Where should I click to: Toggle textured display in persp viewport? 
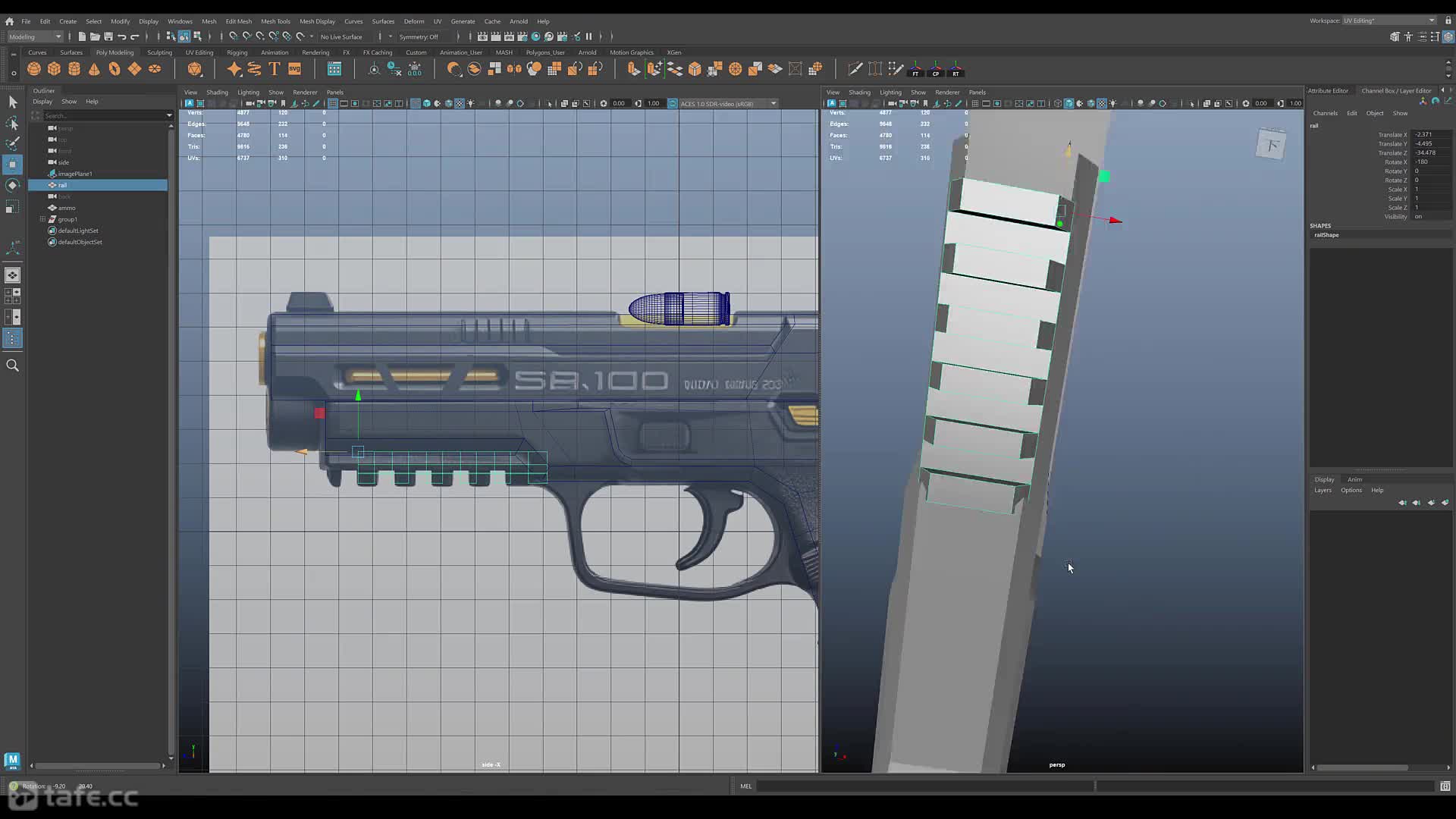coord(1102,103)
